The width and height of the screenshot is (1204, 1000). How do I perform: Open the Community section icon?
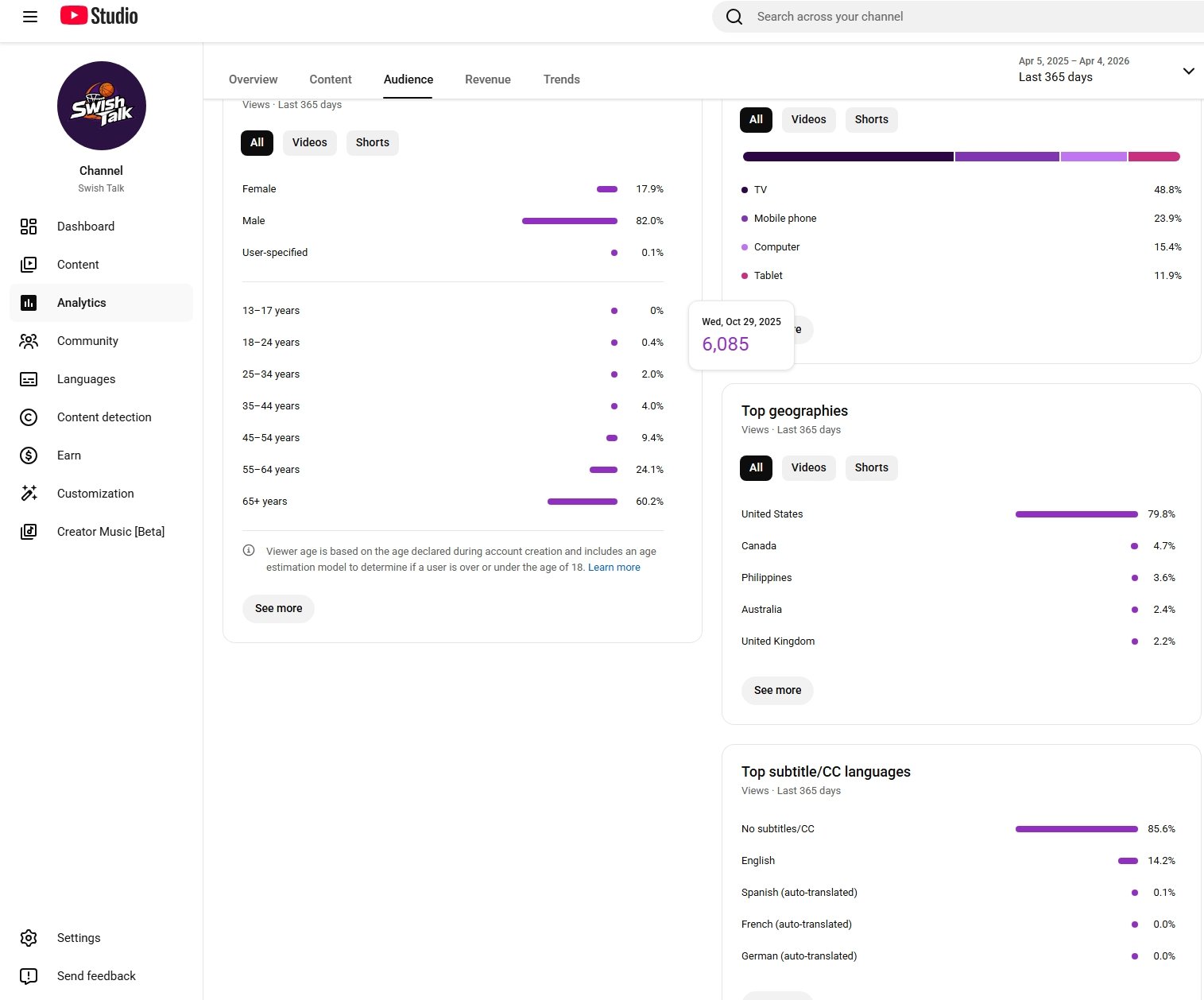tap(29, 341)
